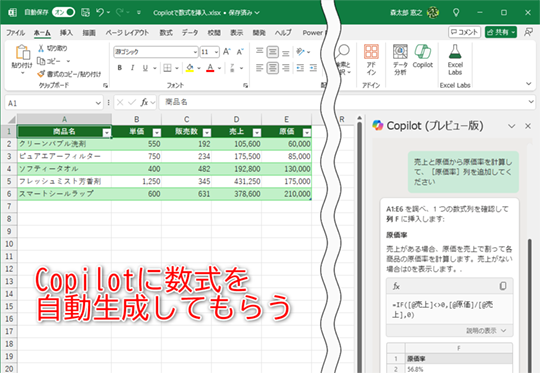Screen dimensions: 540x373
Task: Toggle Underline formatting
Action: click(x=145, y=68)
